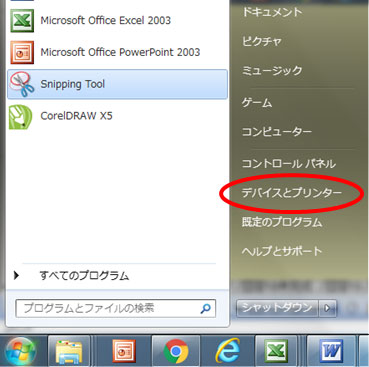Open 既定のプログラム

[282, 222]
